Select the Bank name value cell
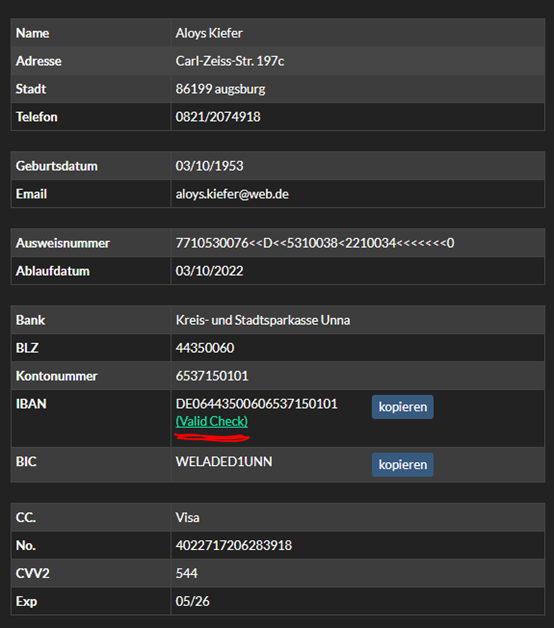Screen dimensions: 554x628 (x=358, y=320)
